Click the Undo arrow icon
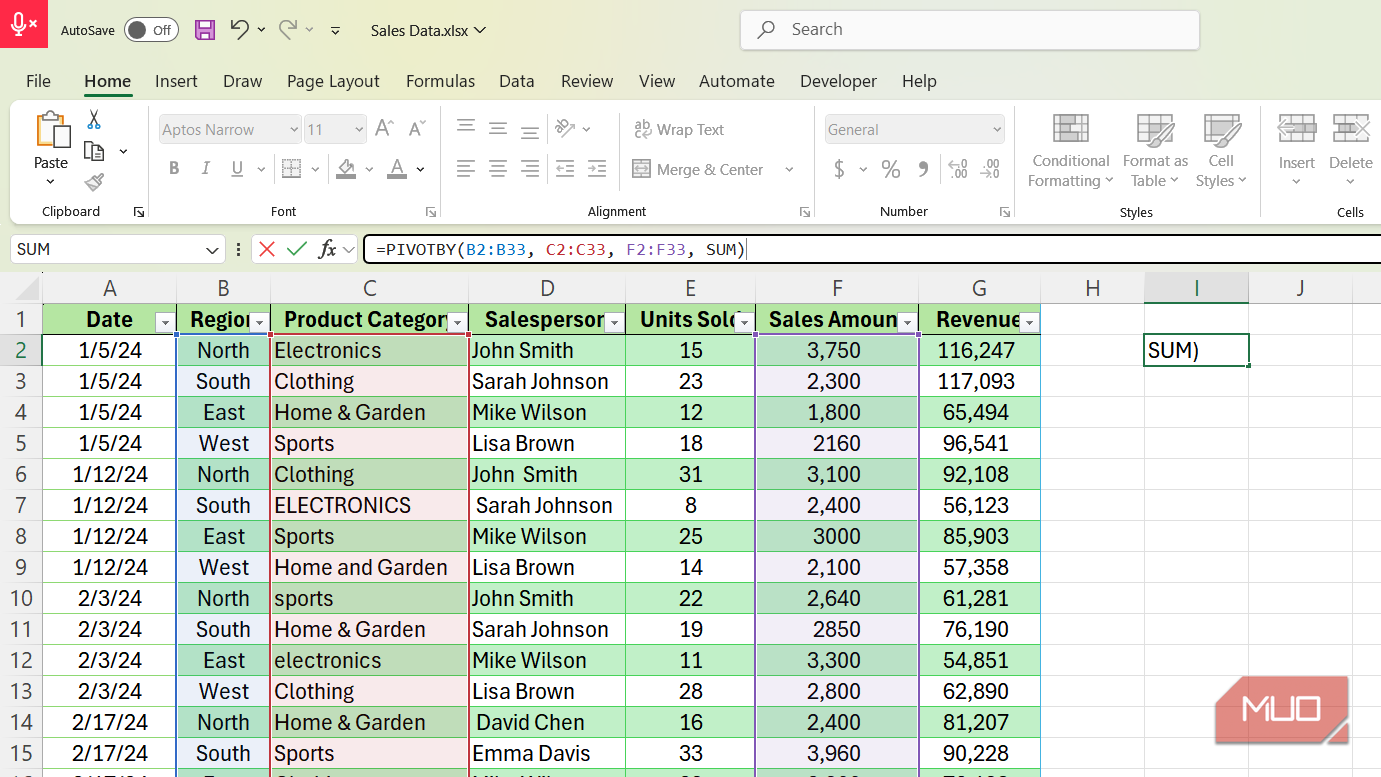The image size is (1381, 777). tap(239, 29)
